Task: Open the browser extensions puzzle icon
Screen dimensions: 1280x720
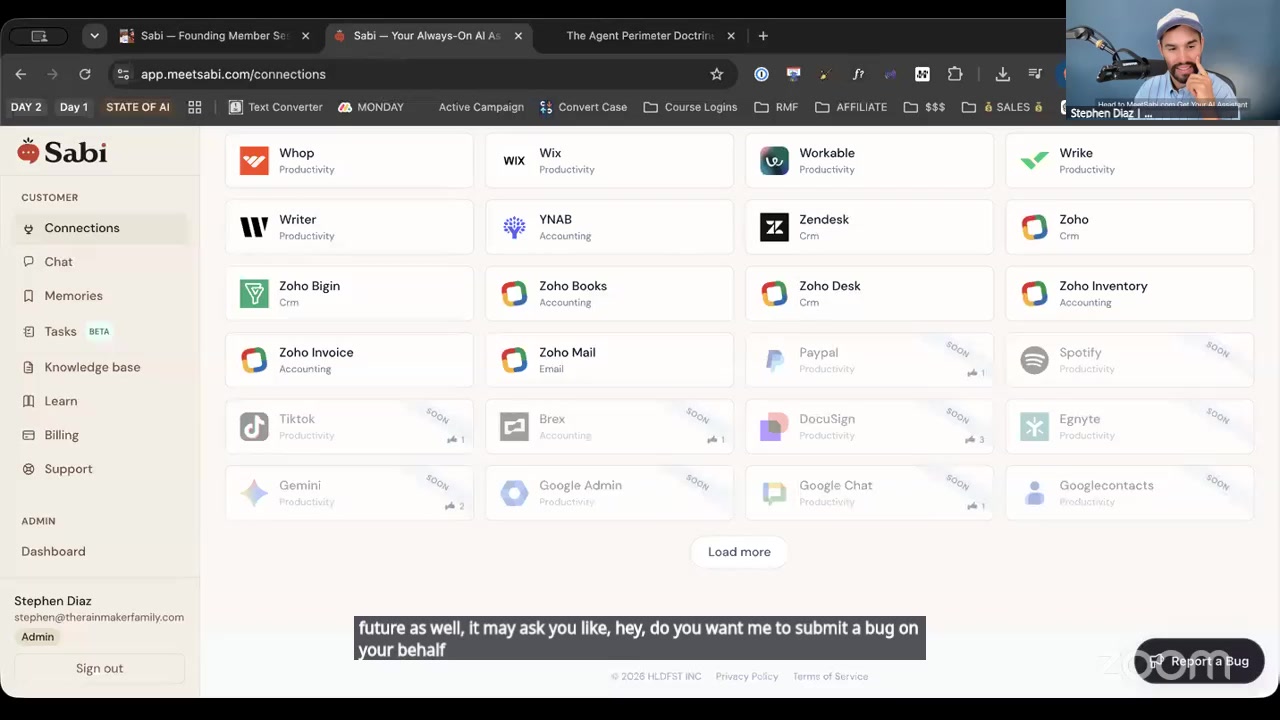Action: click(x=955, y=74)
